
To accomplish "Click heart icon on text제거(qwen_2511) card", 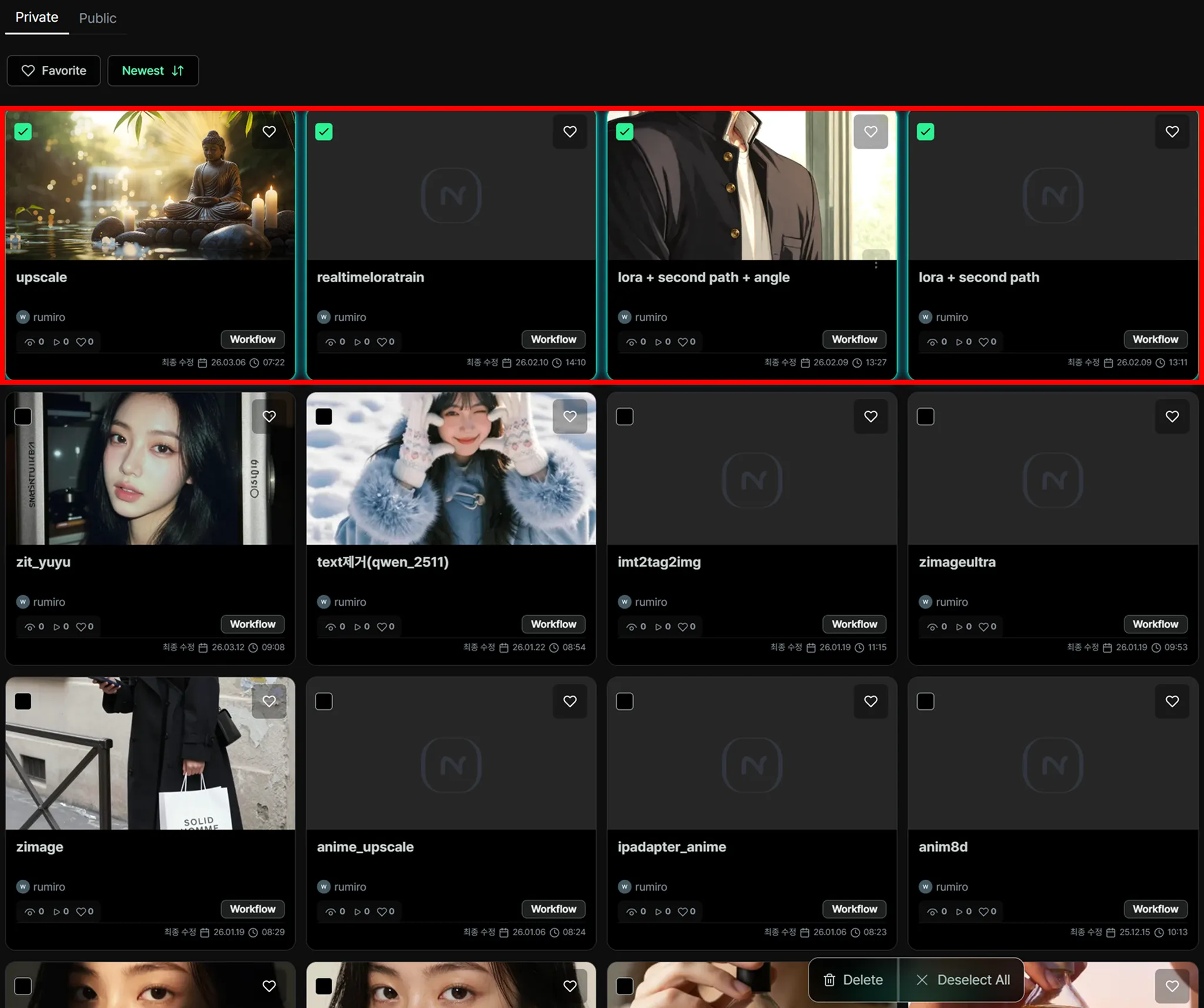I will (570, 416).
